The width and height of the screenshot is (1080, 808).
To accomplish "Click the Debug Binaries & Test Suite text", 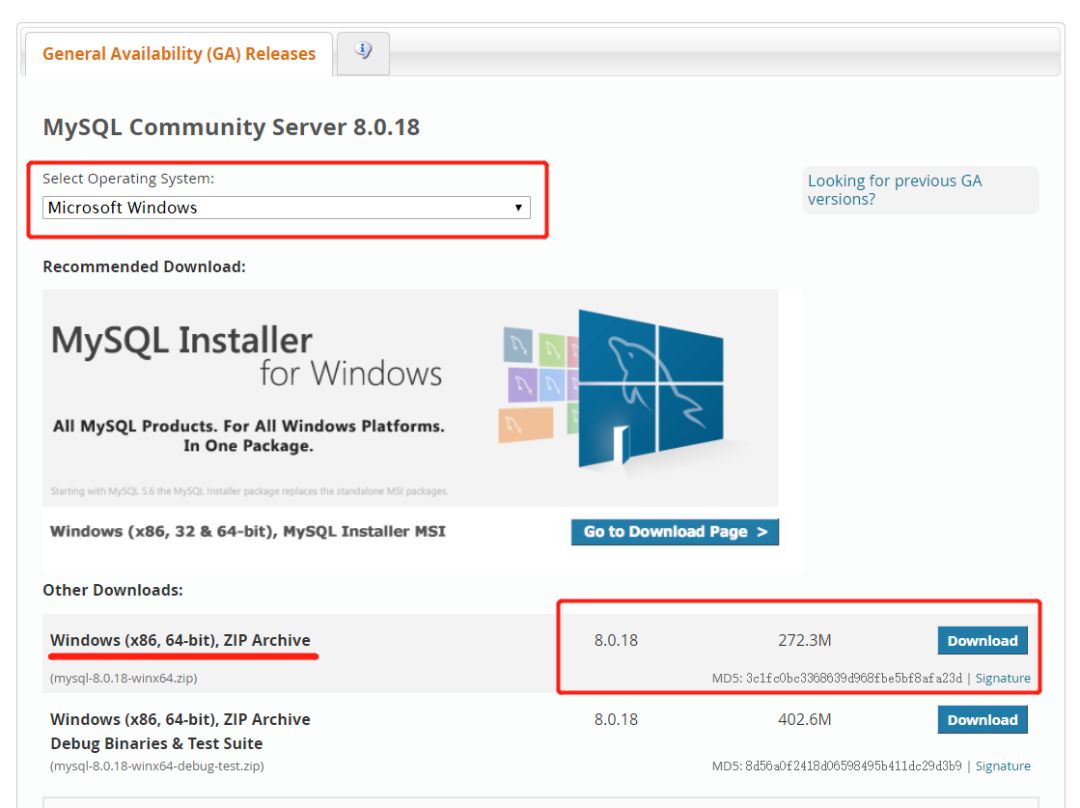I will 156,743.
